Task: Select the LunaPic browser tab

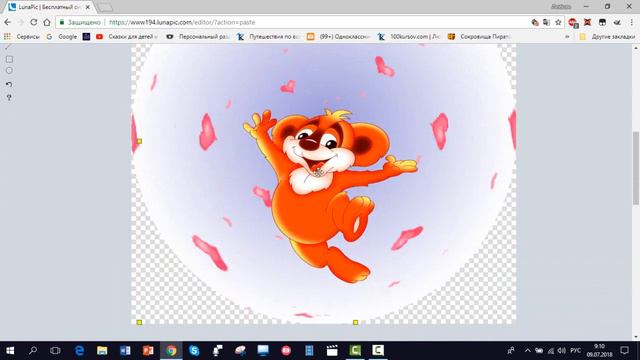Action: (48, 7)
